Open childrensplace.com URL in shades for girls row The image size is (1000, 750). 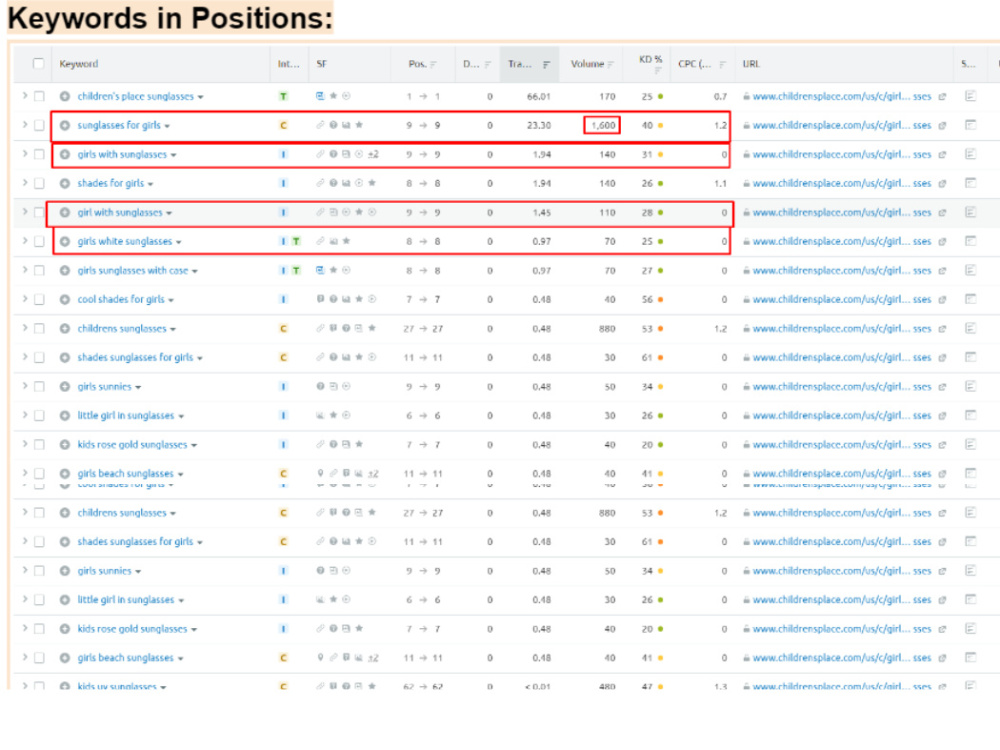(841, 184)
